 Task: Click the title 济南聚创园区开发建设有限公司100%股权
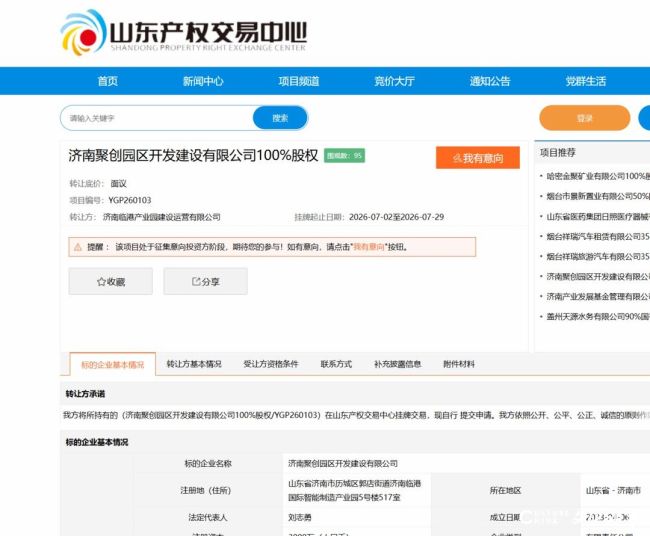click(193, 155)
